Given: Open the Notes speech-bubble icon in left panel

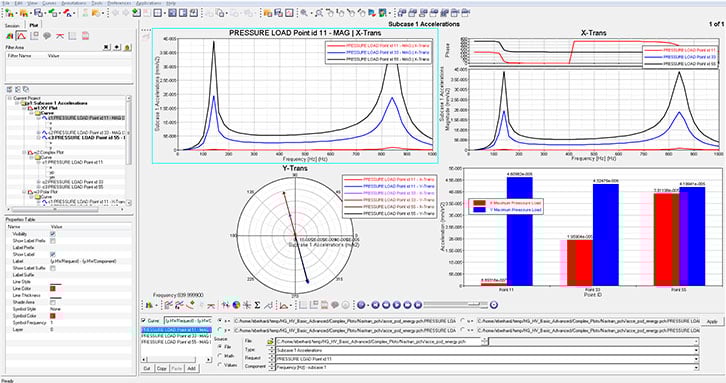Looking at the screenshot, I should coord(47,36).
